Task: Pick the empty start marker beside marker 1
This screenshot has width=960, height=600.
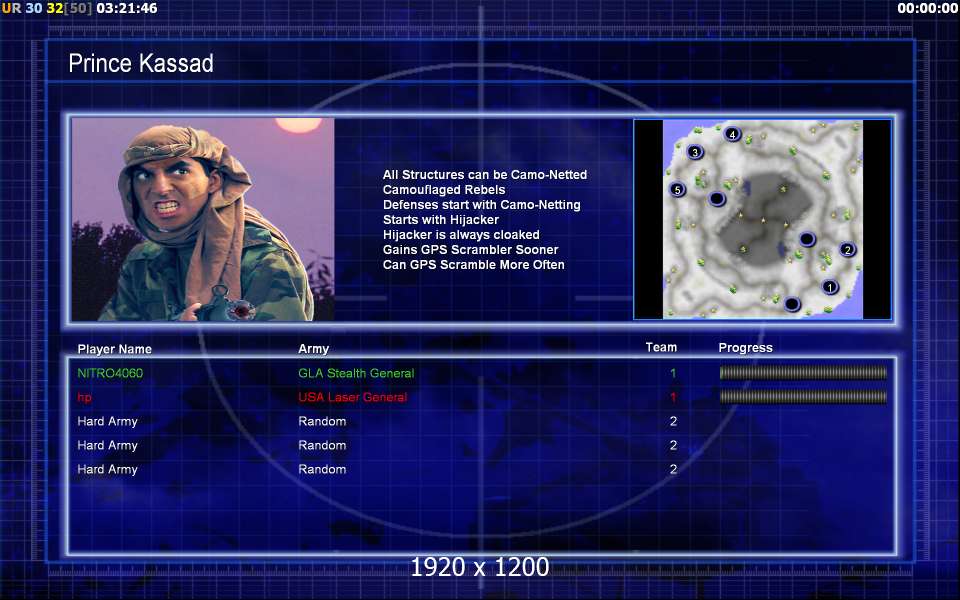Action: click(x=792, y=304)
